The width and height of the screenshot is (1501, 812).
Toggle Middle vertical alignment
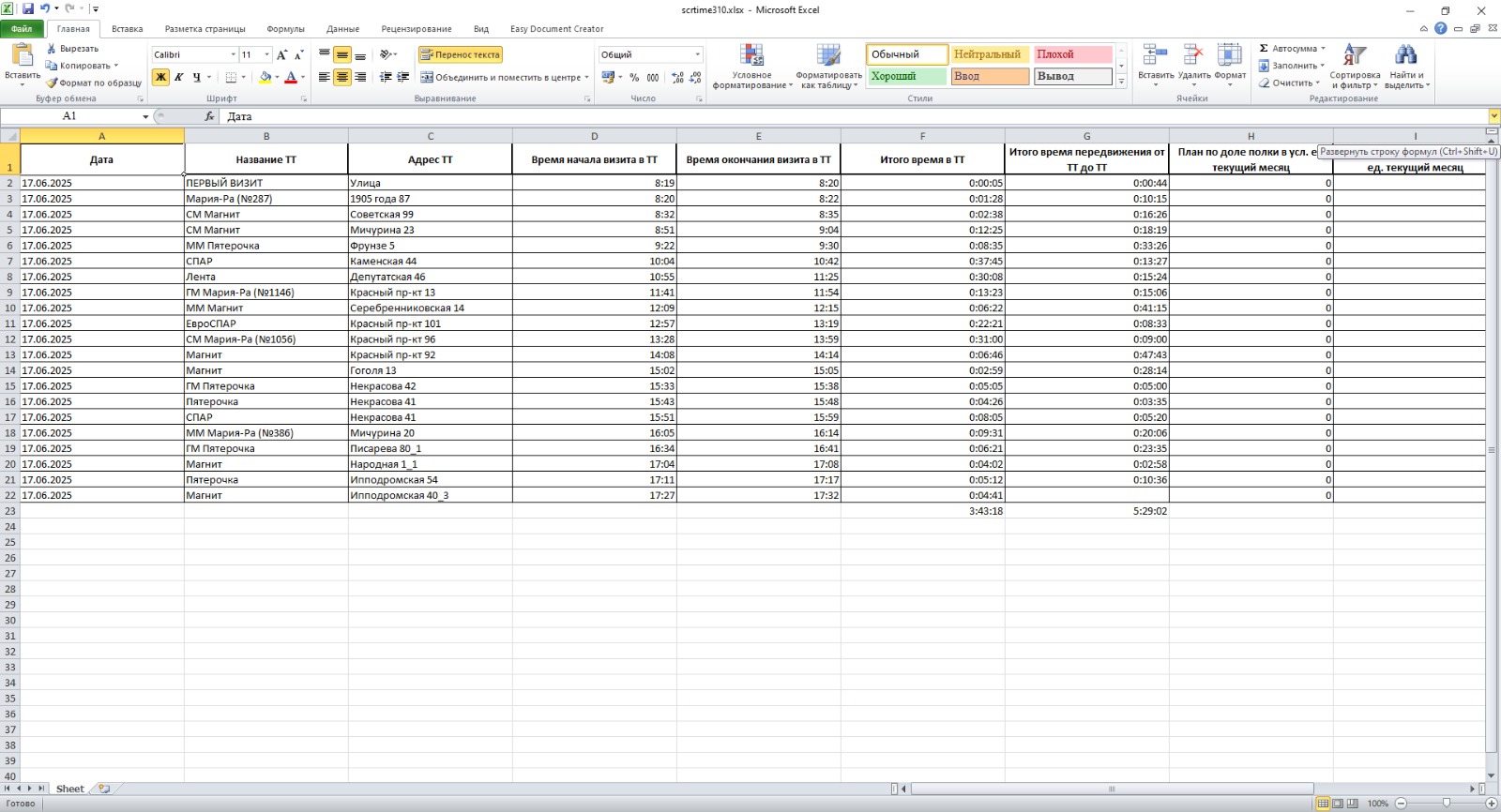[x=342, y=54]
